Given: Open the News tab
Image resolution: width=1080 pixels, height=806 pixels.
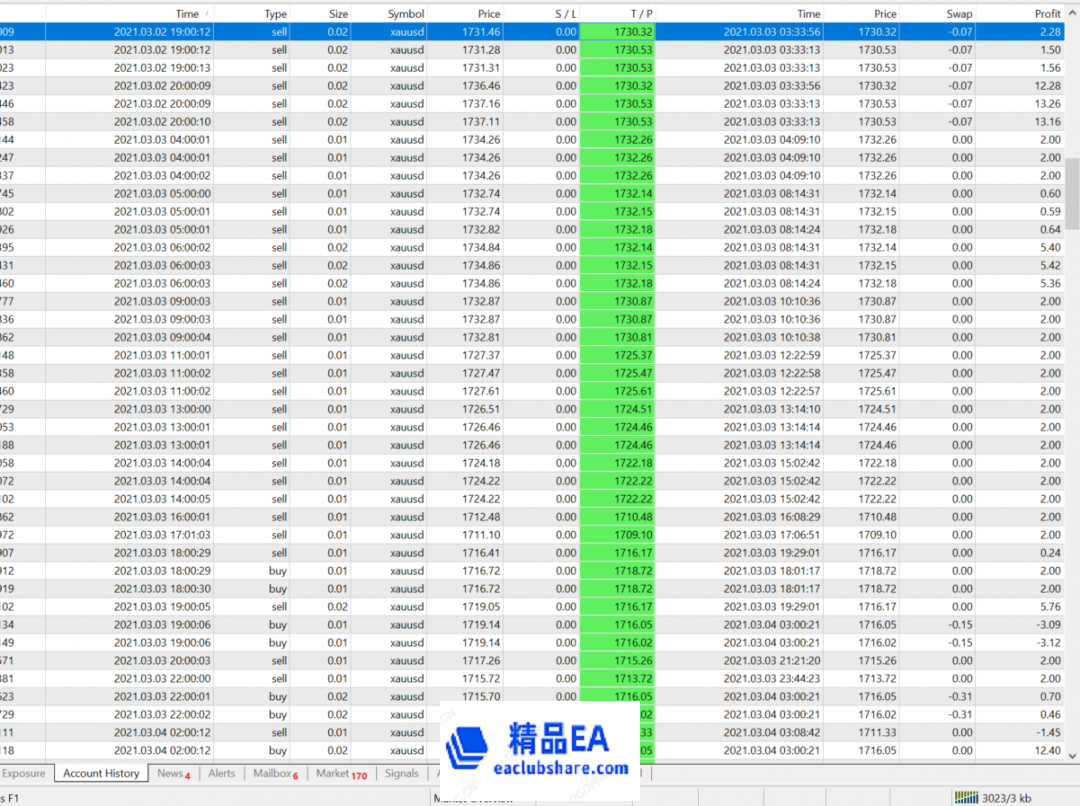Looking at the screenshot, I should (168, 773).
